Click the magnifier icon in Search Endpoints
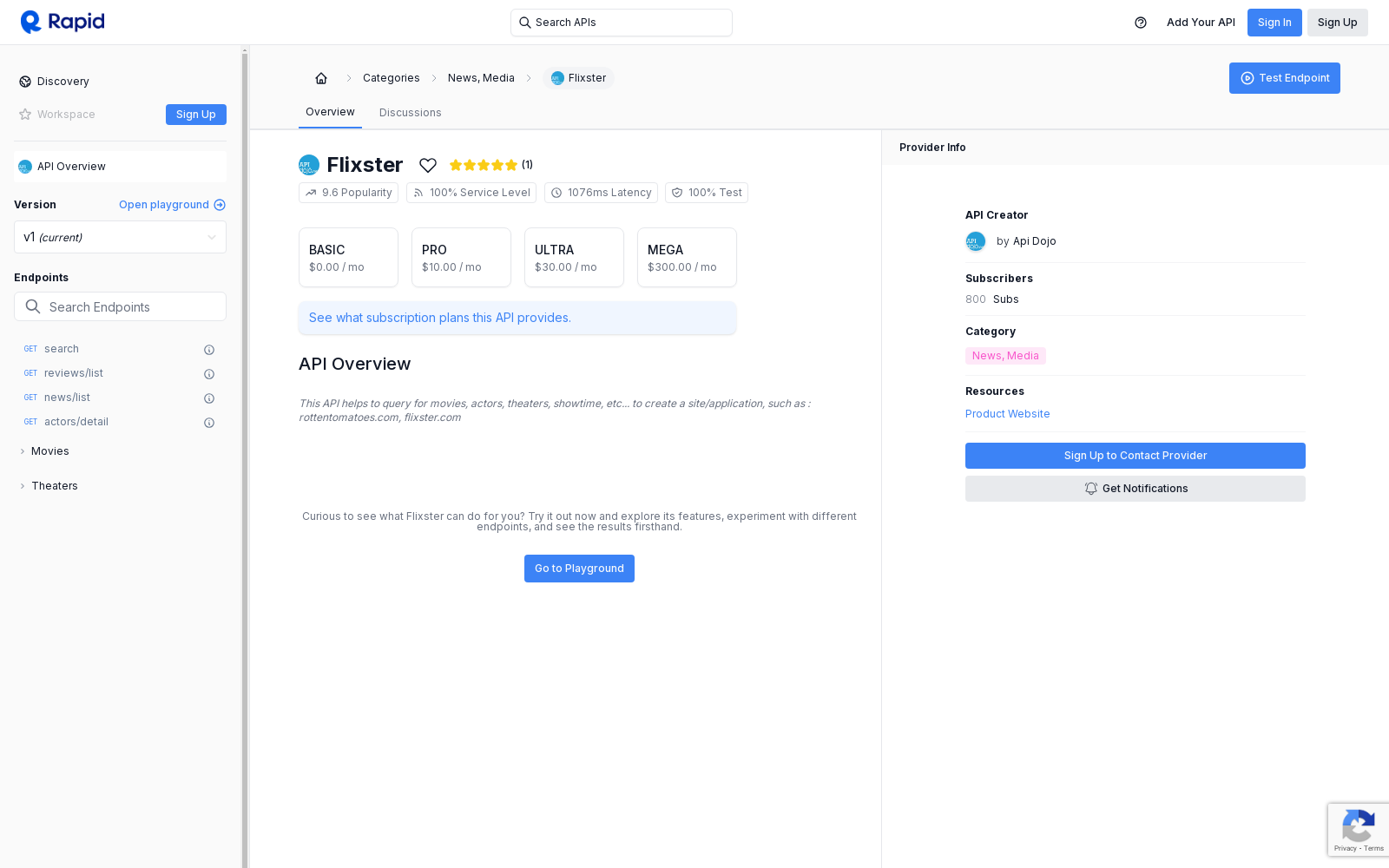The height and width of the screenshot is (868, 1389). (x=33, y=306)
